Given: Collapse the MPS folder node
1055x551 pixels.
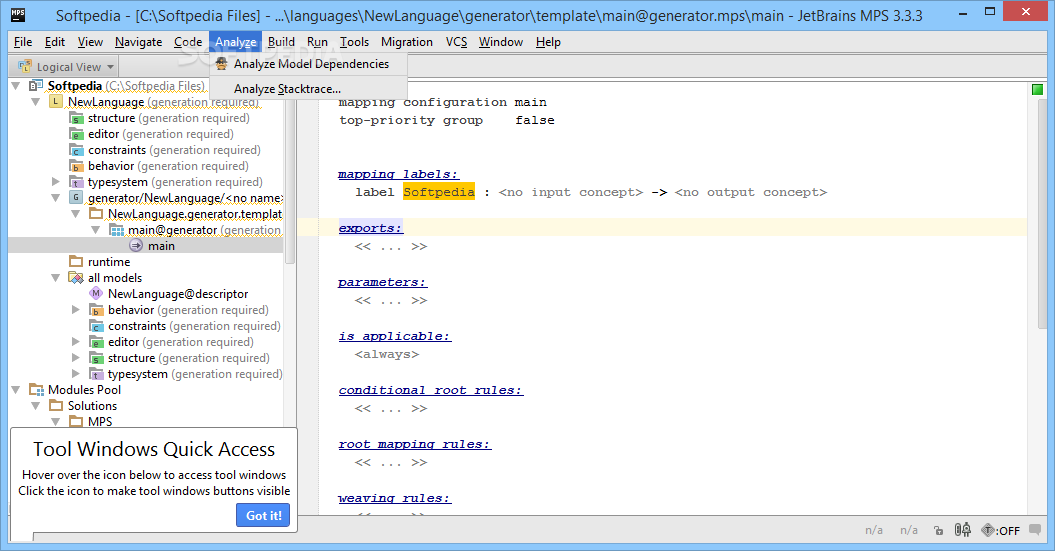Looking at the screenshot, I should pos(56,422).
